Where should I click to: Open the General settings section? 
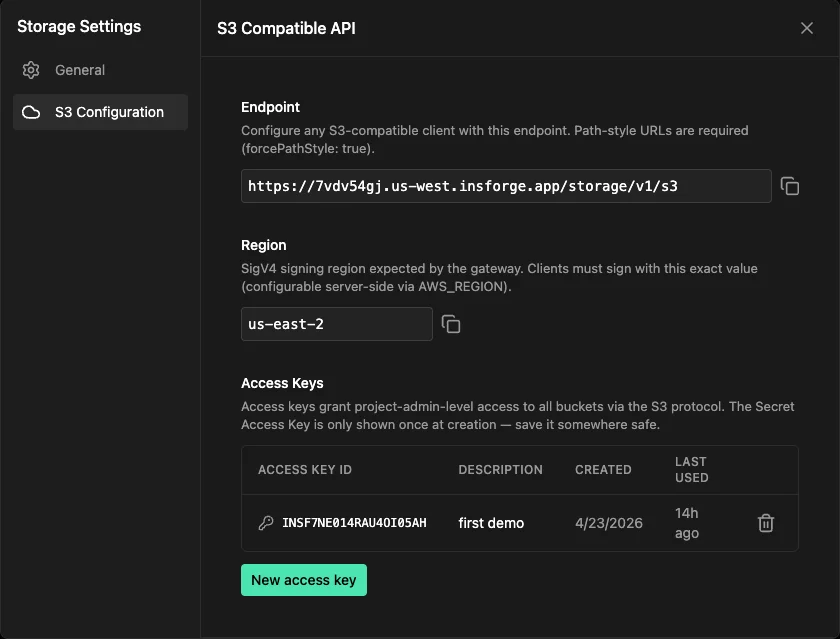(x=78, y=70)
